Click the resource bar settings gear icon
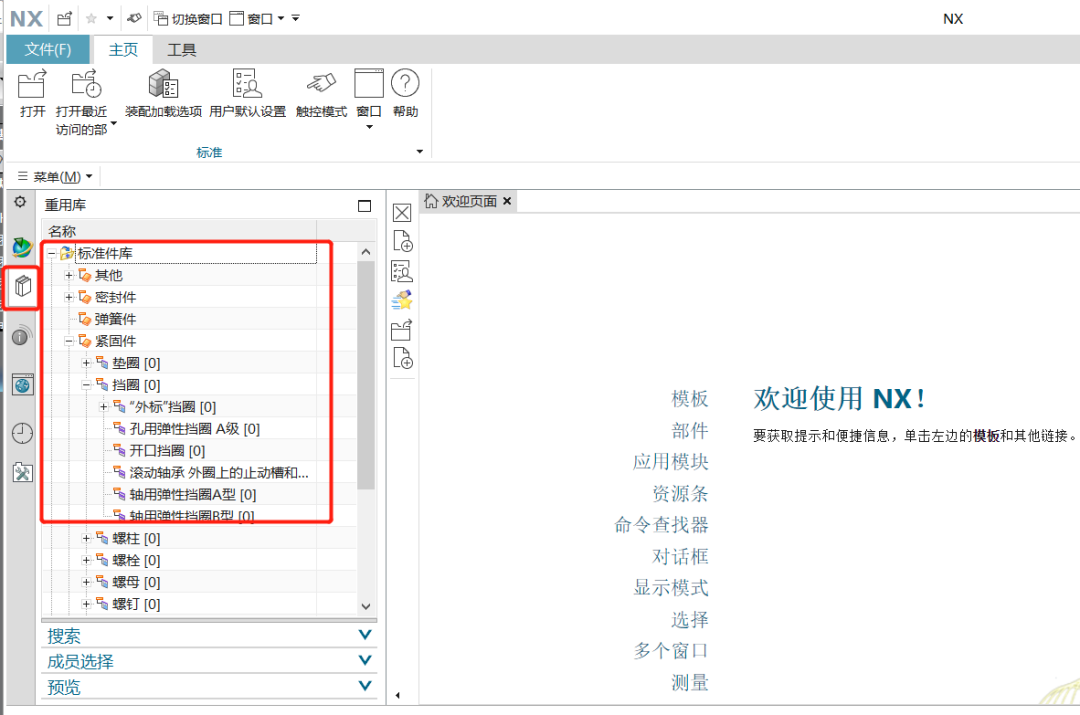 (x=20, y=202)
